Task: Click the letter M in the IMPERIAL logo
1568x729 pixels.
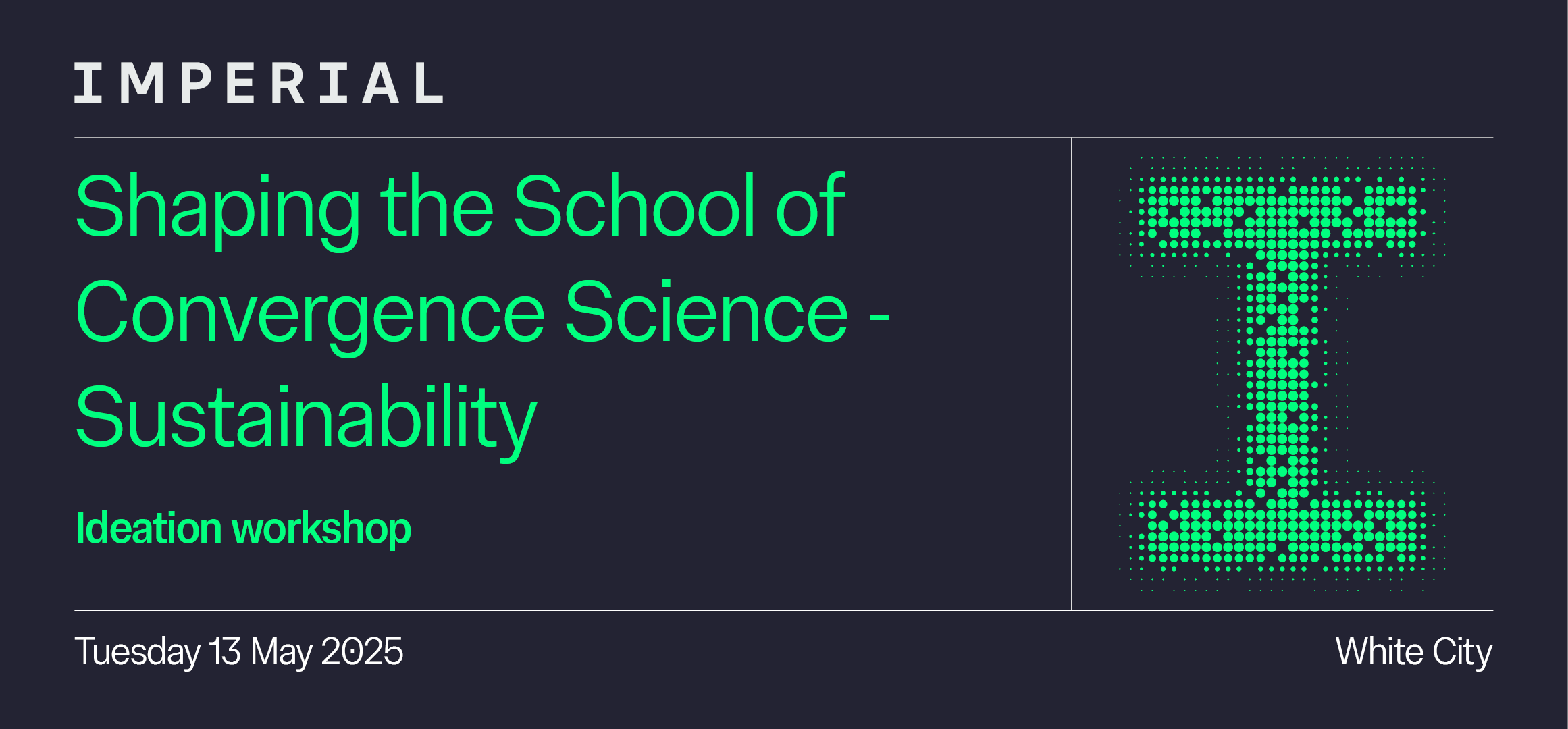Action: click(x=142, y=83)
